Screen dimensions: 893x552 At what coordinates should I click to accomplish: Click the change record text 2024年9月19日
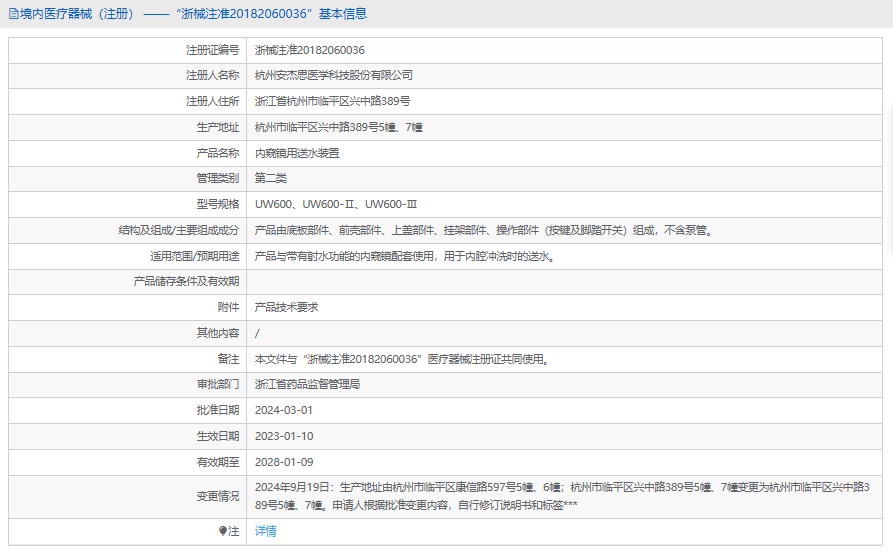(x=562, y=496)
